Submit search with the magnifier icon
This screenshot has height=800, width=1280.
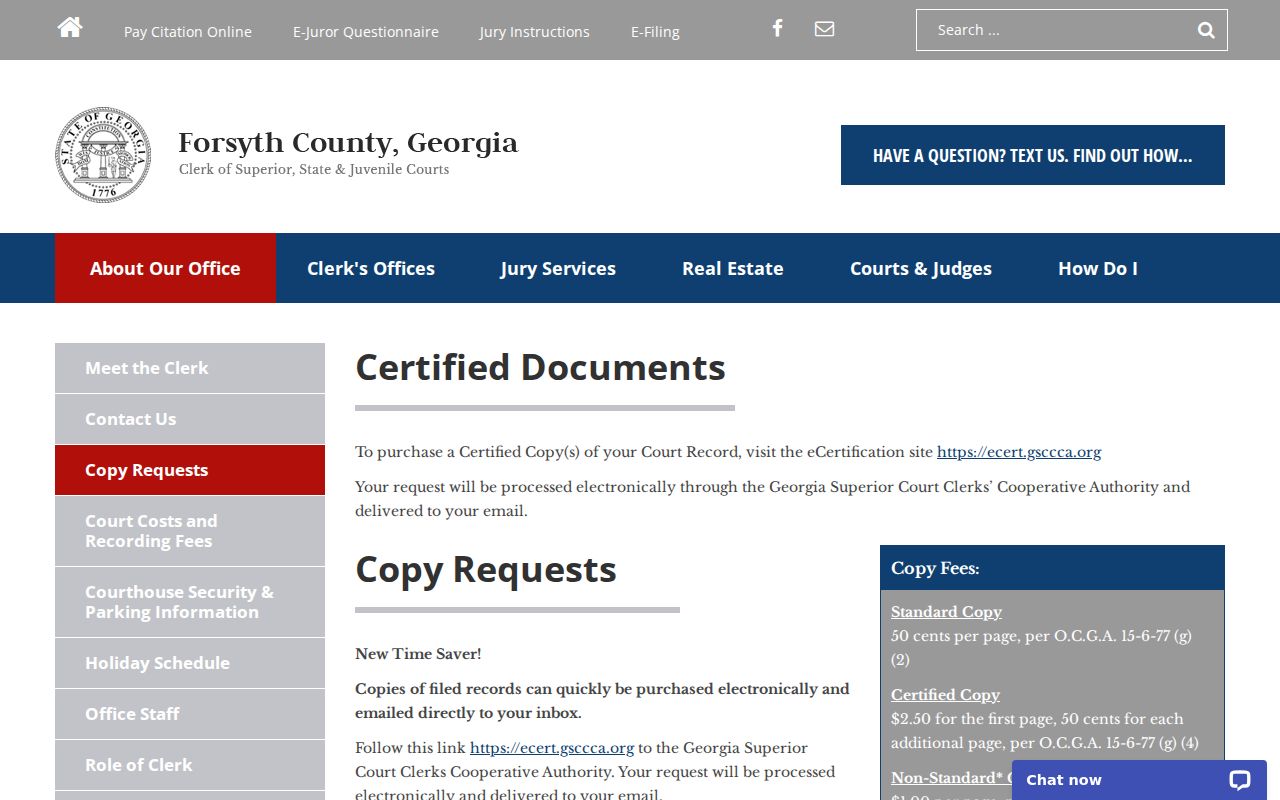pos(1206,30)
